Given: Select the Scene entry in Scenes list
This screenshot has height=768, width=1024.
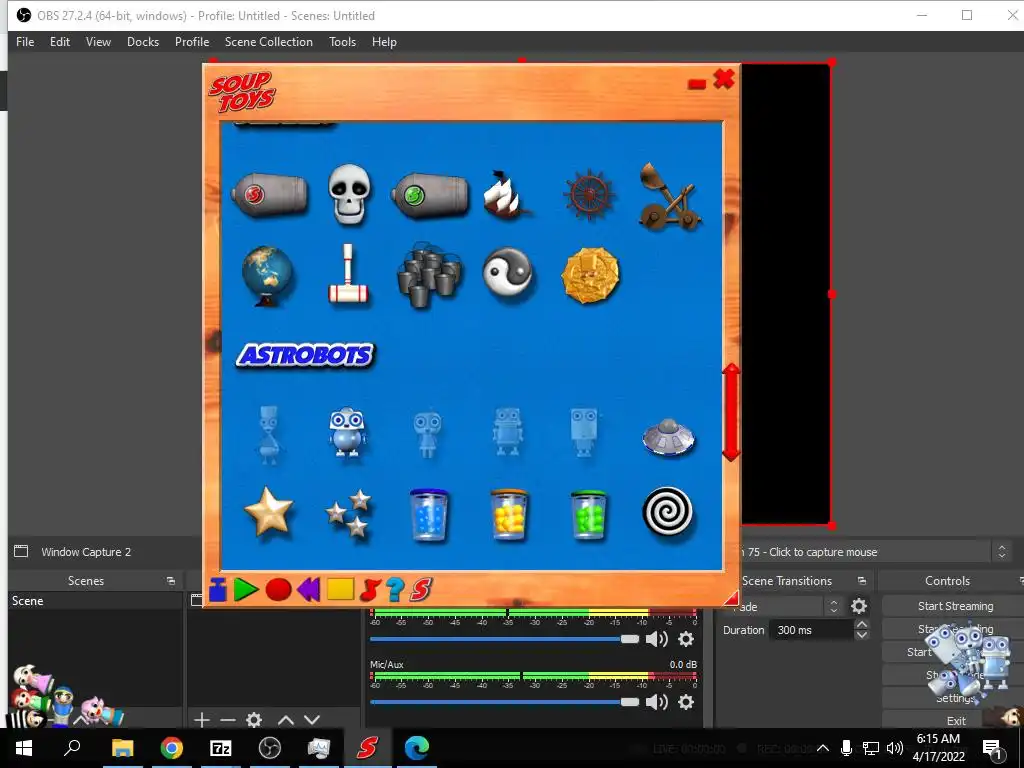Looking at the screenshot, I should pyautogui.click(x=95, y=601).
